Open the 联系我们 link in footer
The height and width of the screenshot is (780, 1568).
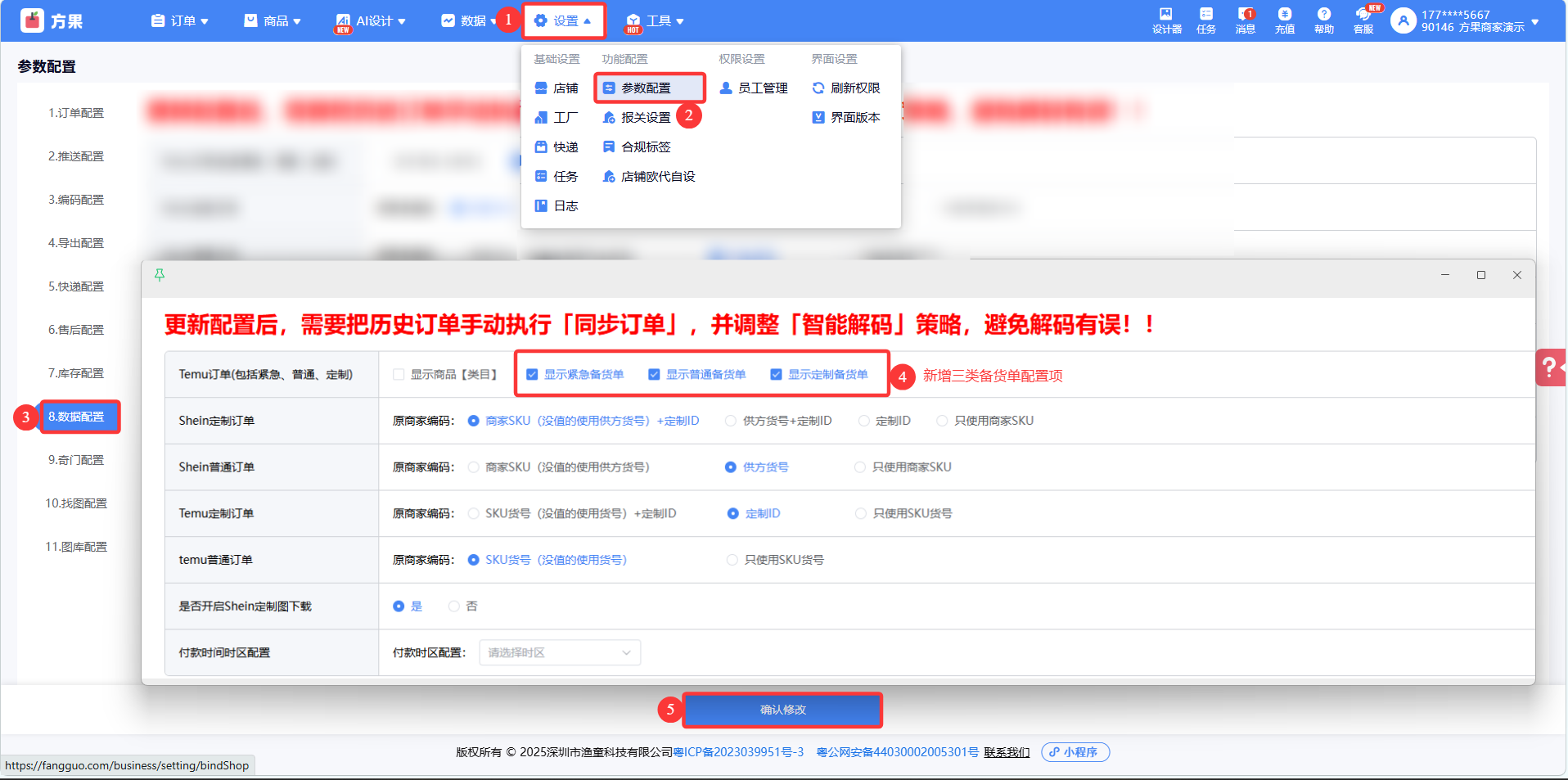1006,752
